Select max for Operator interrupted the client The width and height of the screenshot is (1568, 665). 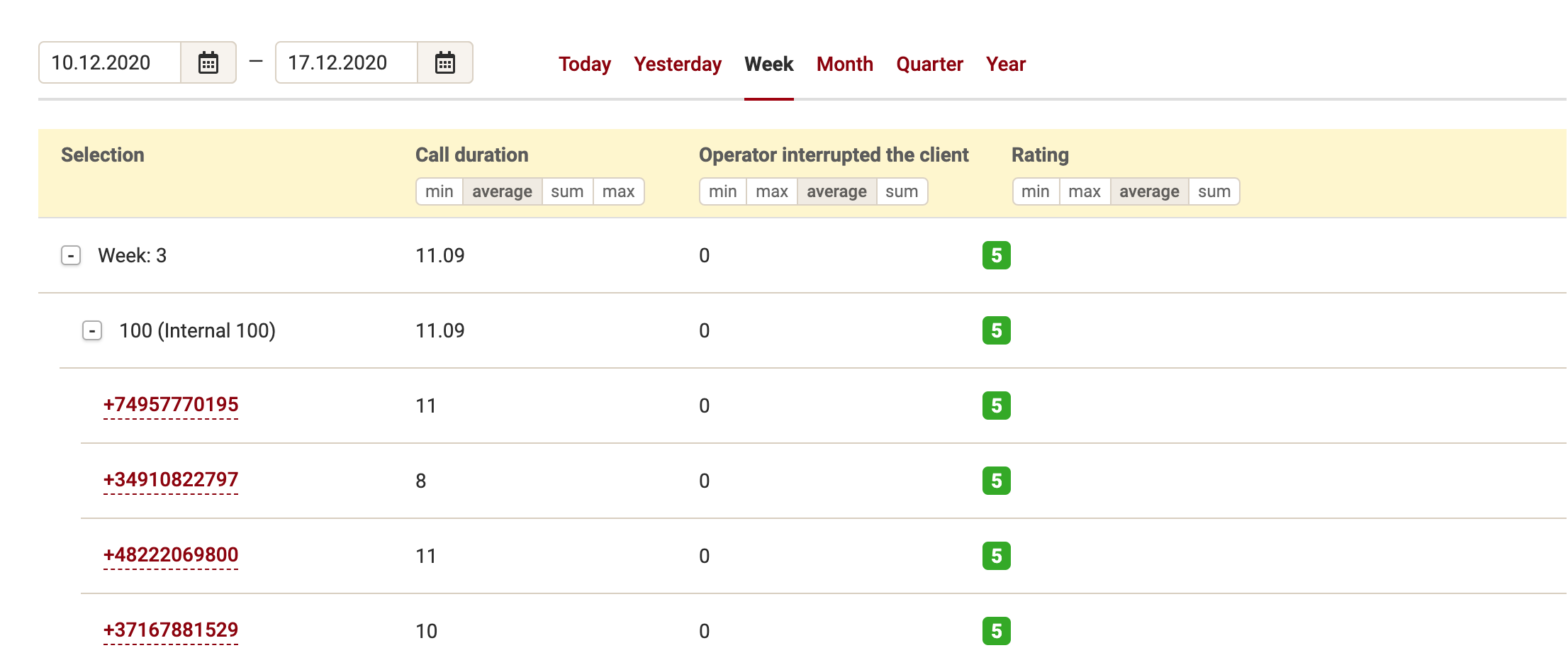pyautogui.click(x=771, y=191)
